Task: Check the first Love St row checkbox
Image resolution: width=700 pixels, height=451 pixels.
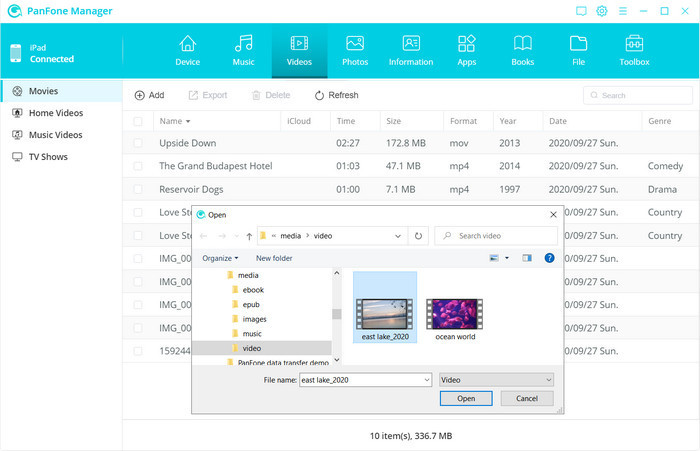Action: [138, 213]
